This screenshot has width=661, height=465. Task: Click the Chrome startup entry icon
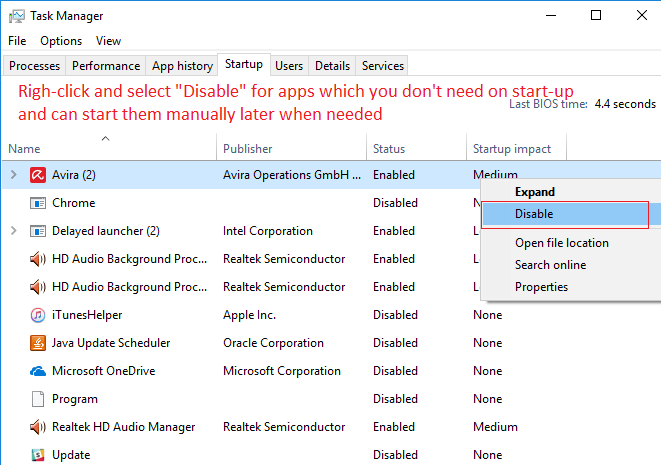(x=38, y=203)
